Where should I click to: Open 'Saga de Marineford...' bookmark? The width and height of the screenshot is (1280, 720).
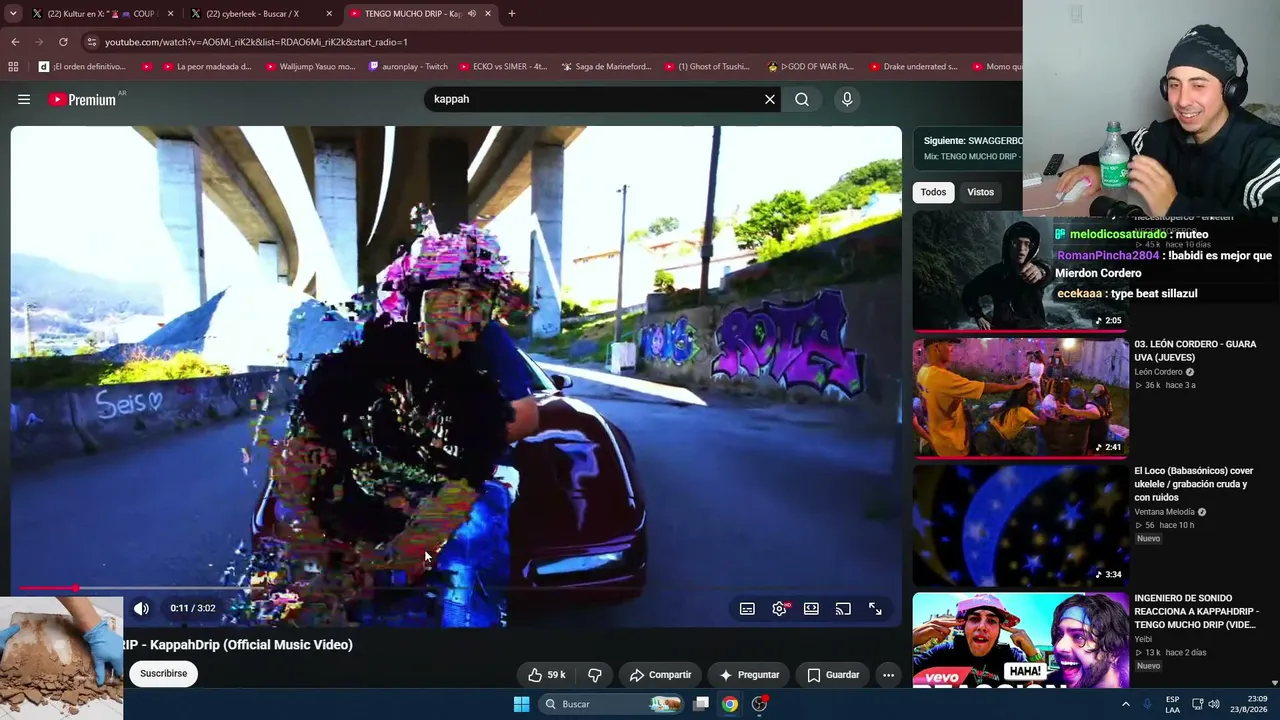[x=607, y=67]
